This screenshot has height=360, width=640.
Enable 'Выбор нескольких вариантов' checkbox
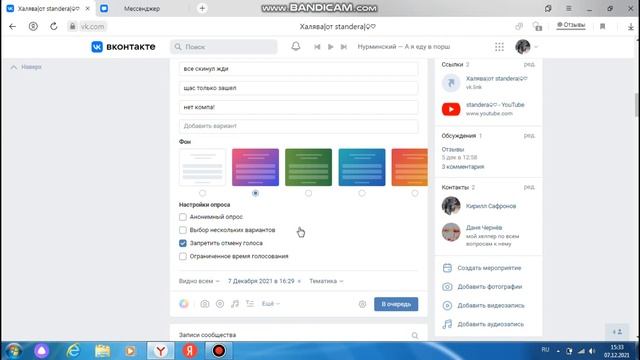click(x=183, y=230)
